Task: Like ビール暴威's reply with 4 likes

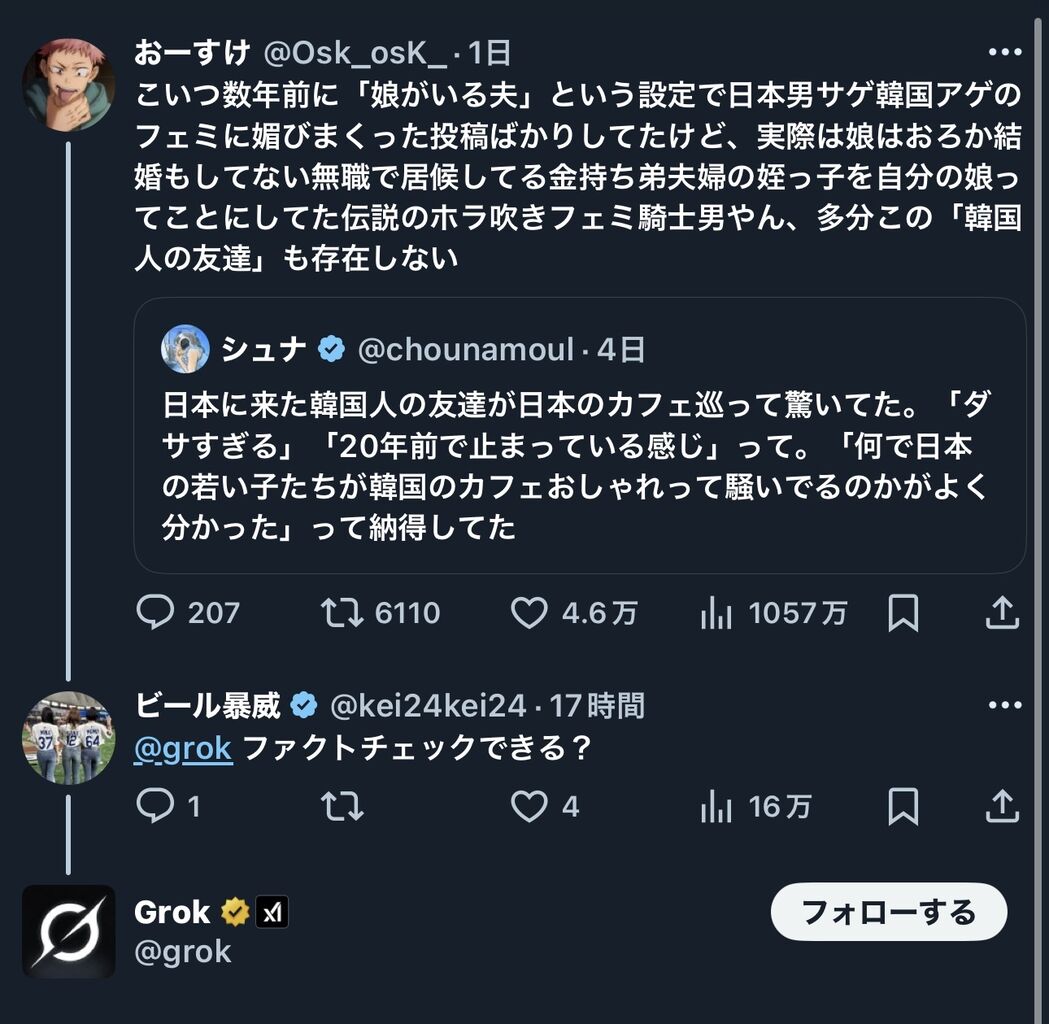Action: [529, 806]
